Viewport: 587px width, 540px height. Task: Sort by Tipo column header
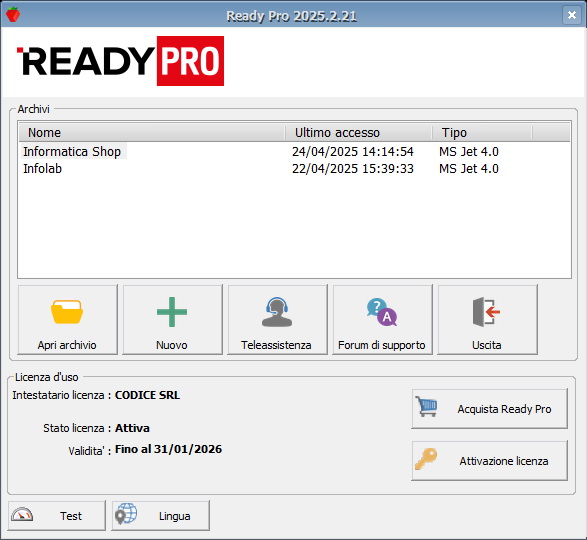click(482, 133)
